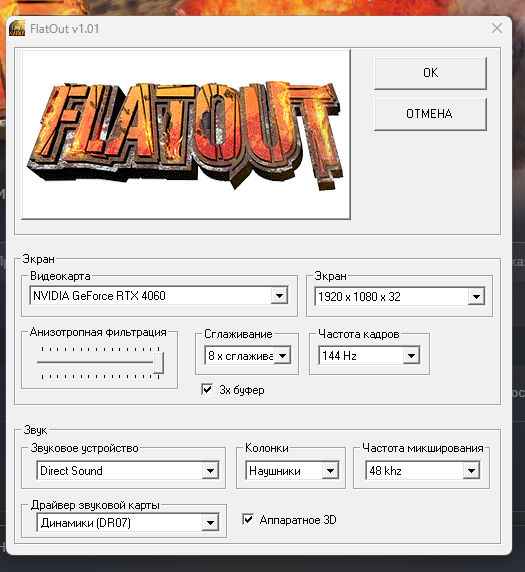Expand the Экран resolution dropdown arrow
This screenshot has width=525, height=572.
(x=476, y=297)
